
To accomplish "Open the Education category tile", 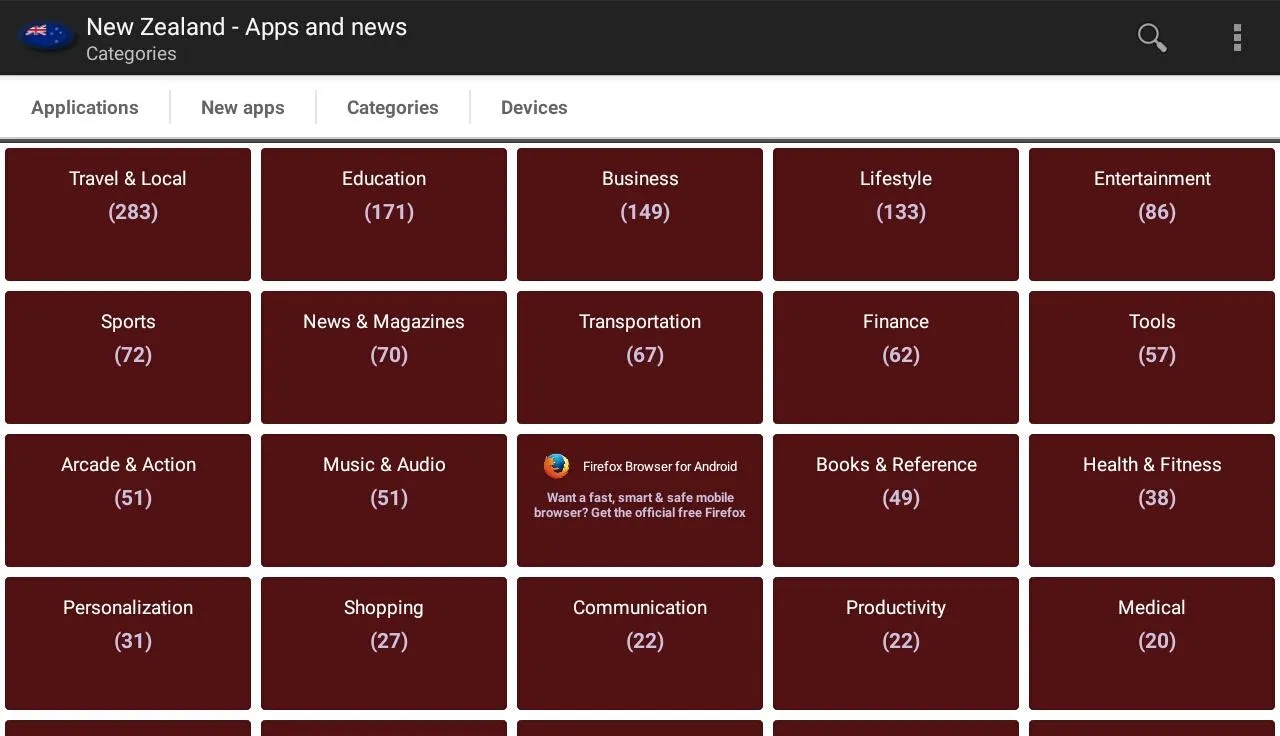I will pos(384,214).
